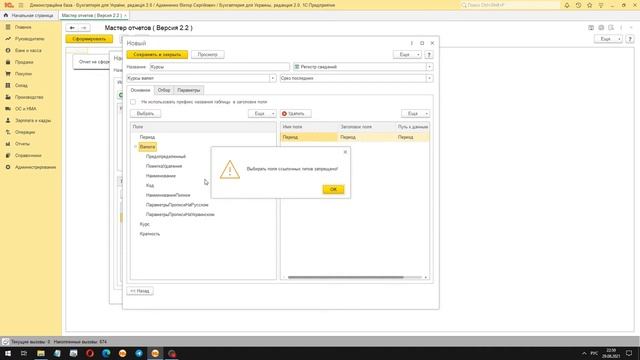Select the Курс field in tree
640x360 pixels.
(144, 224)
